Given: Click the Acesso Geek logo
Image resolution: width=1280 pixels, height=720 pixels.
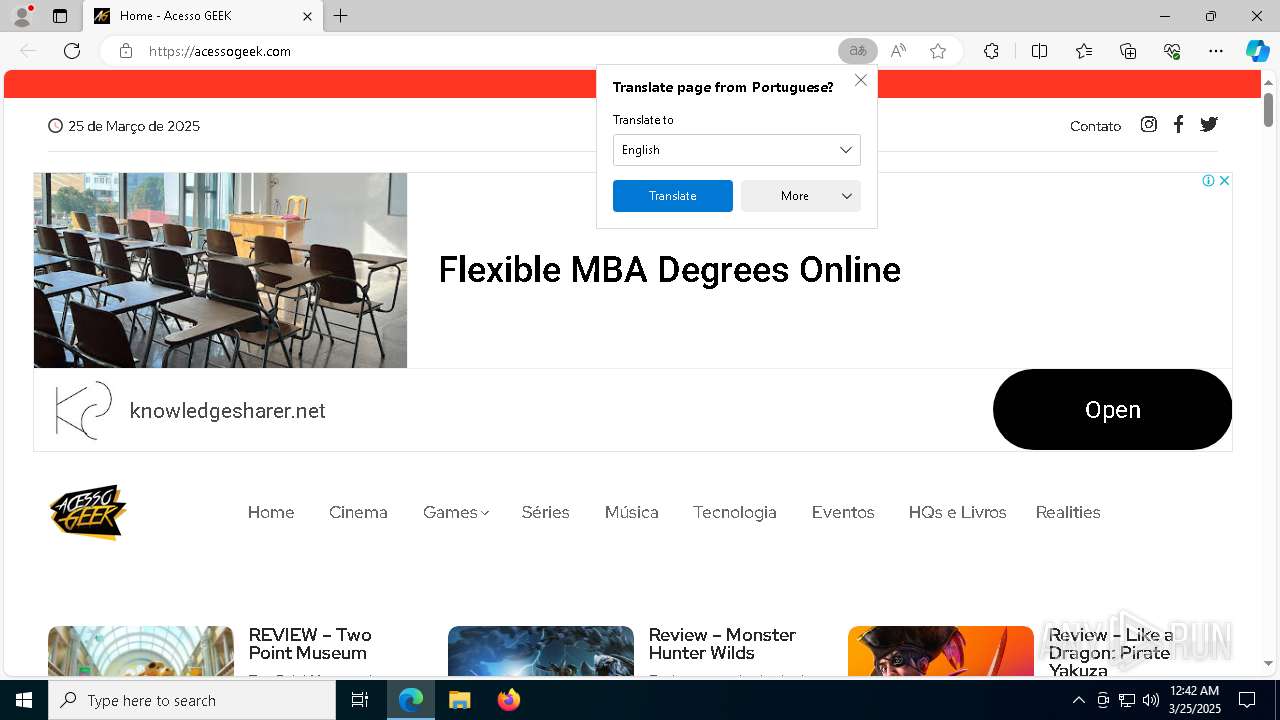Looking at the screenshot, I should pyautogui.click(x=88, y=512).
